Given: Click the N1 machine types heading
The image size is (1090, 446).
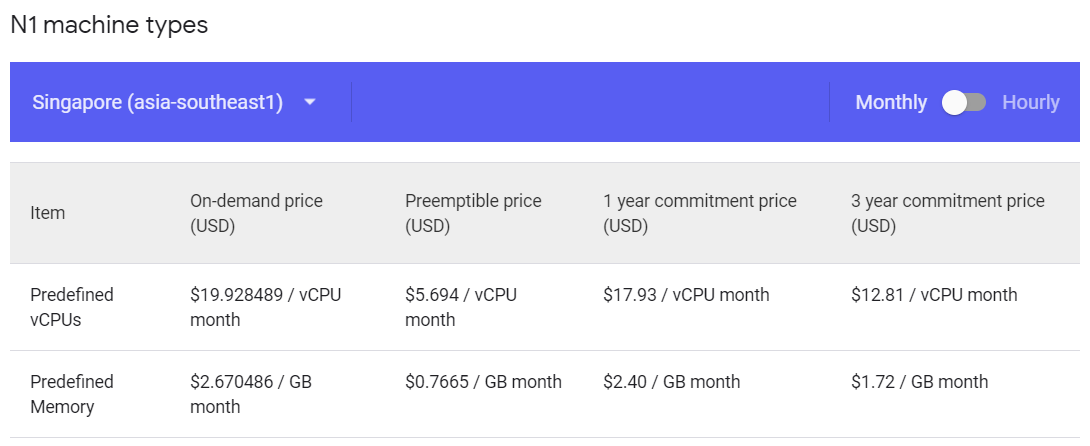Looking at the screenshot, I should (109, 25).
